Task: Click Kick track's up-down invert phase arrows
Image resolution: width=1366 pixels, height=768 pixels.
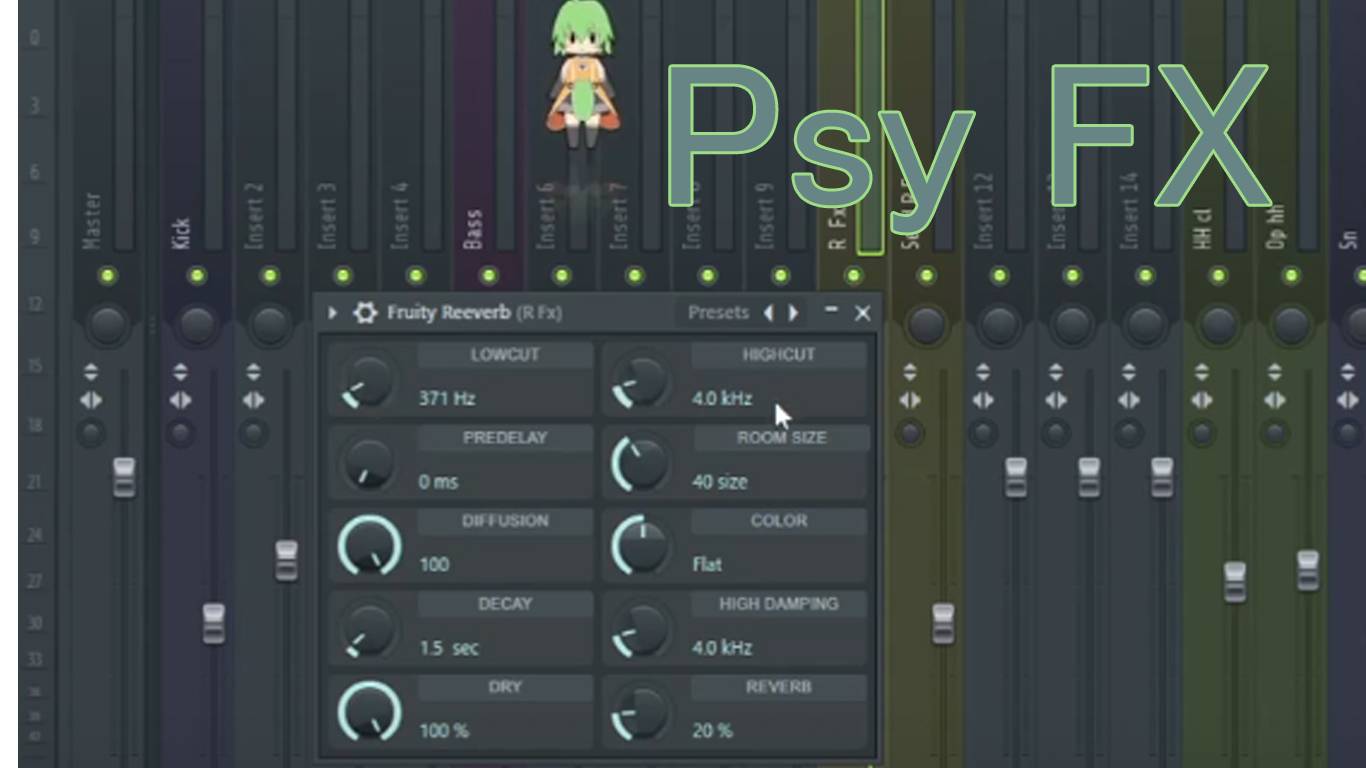Action: click(x=180, y=372)
